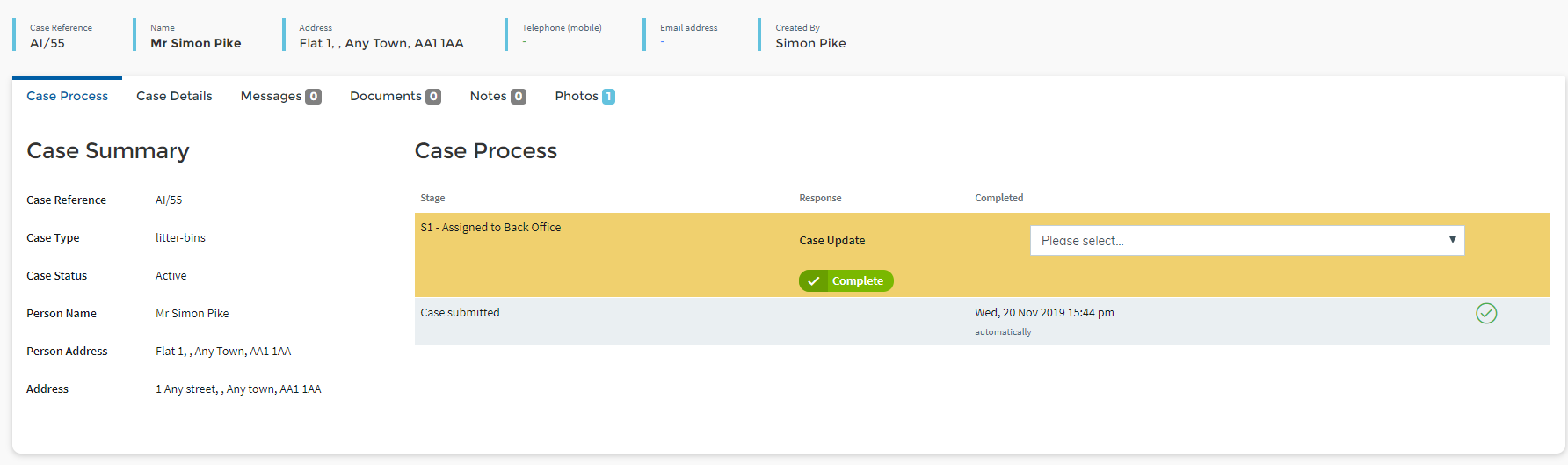This screenshot has width=1568, height=465.
Task: Open the Notes tab
Action: (x=488, y=96)
